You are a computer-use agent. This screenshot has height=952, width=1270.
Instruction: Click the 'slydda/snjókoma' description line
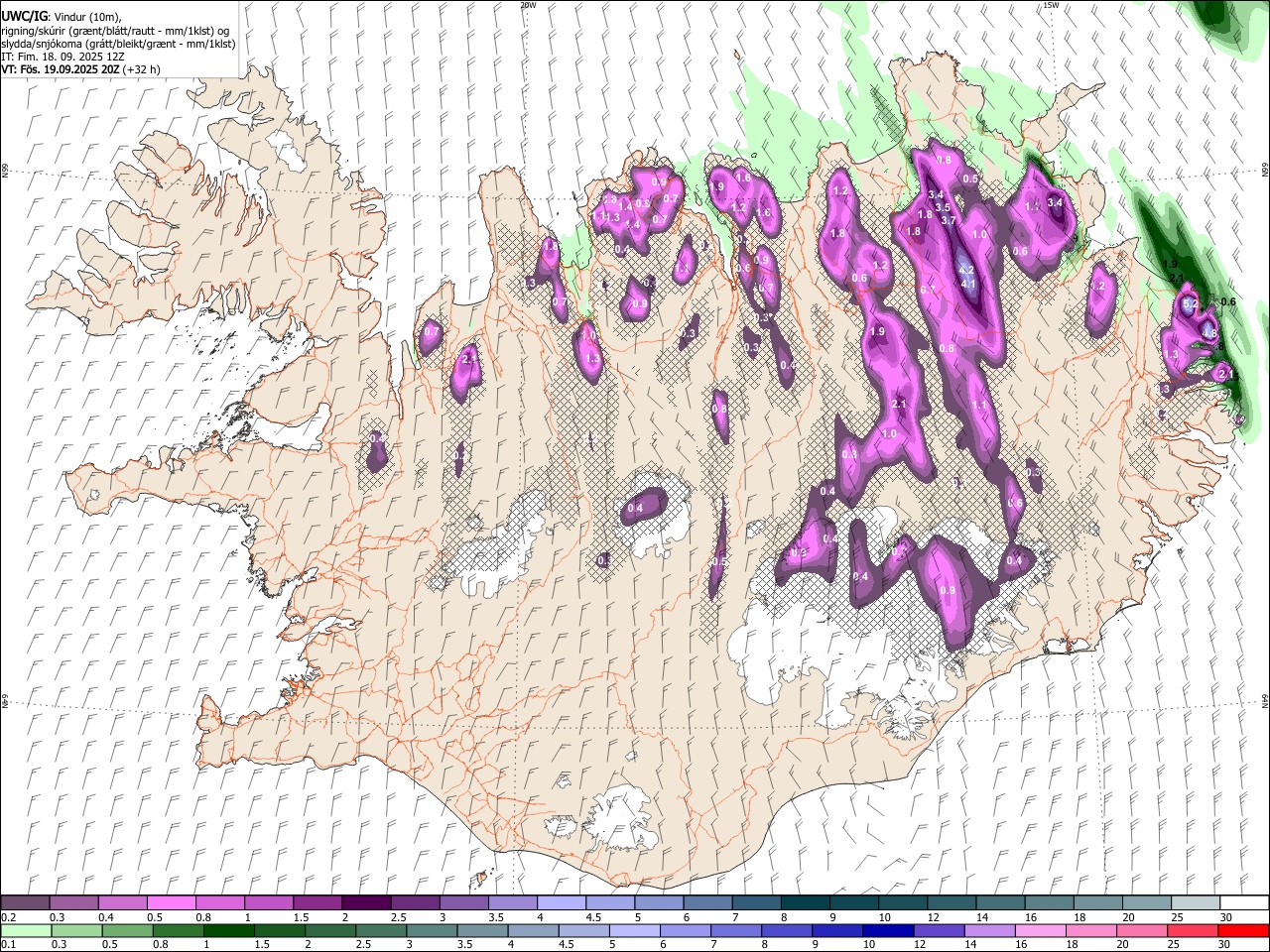tap(118, 44)
